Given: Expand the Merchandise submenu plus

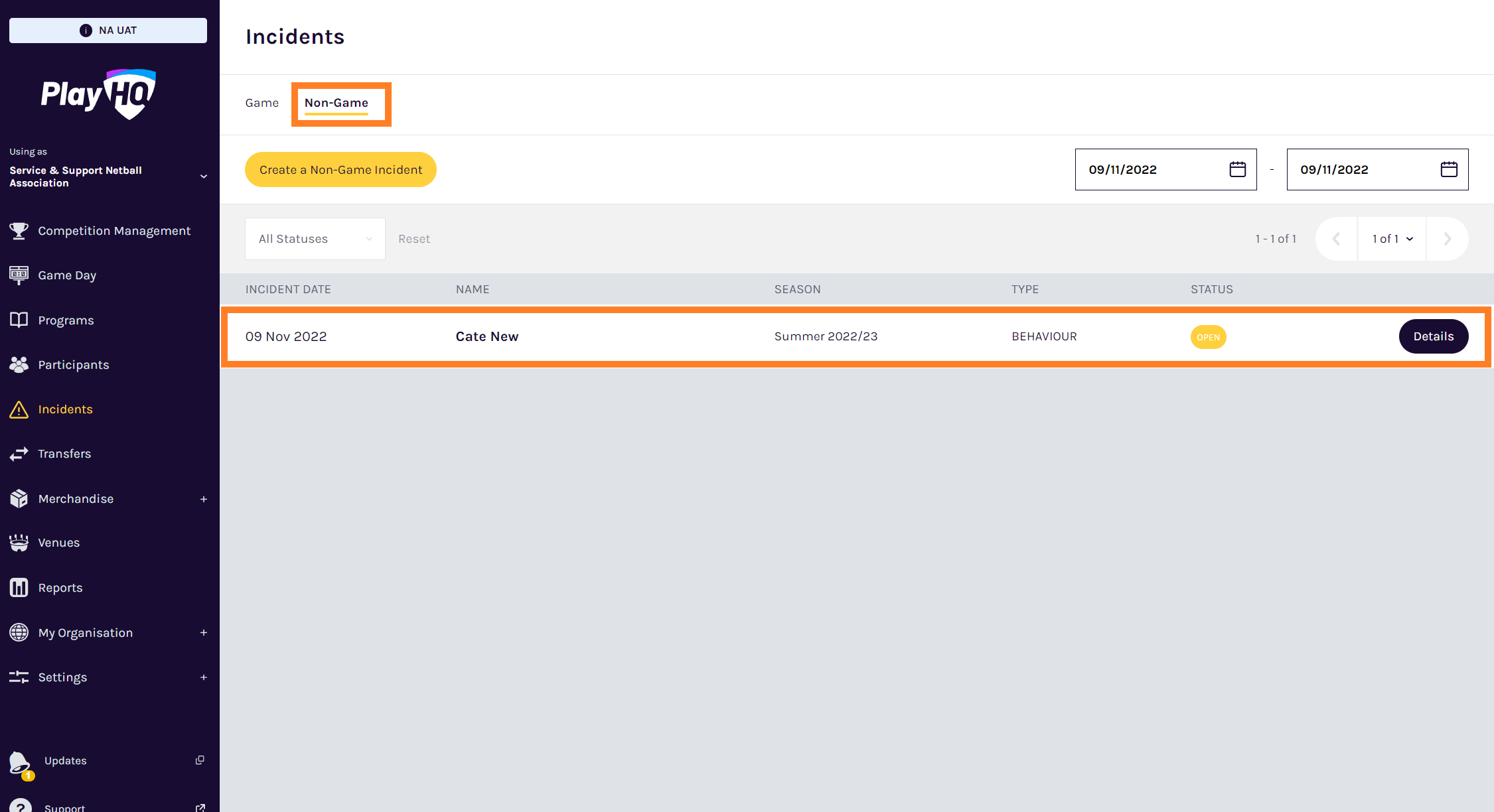Looking at the screenshot, I should 204,499.
